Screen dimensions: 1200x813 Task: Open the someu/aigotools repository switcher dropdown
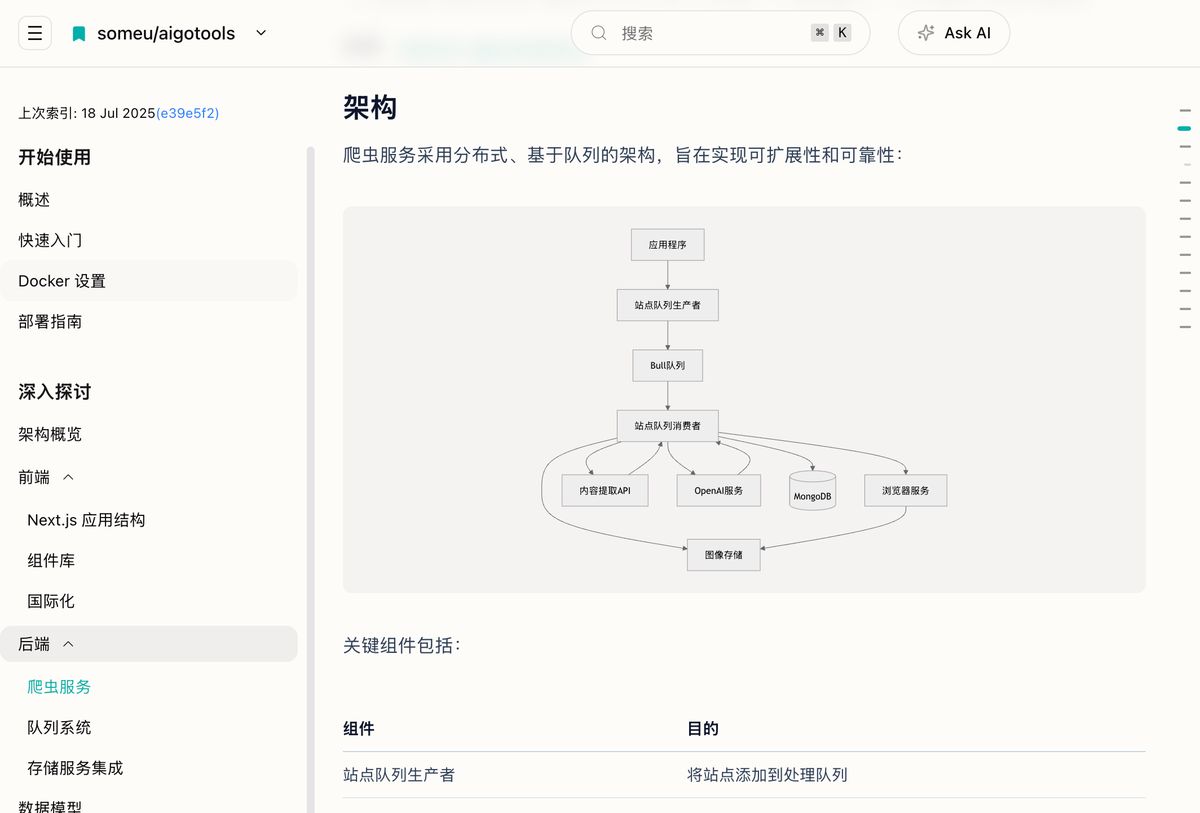260,32
